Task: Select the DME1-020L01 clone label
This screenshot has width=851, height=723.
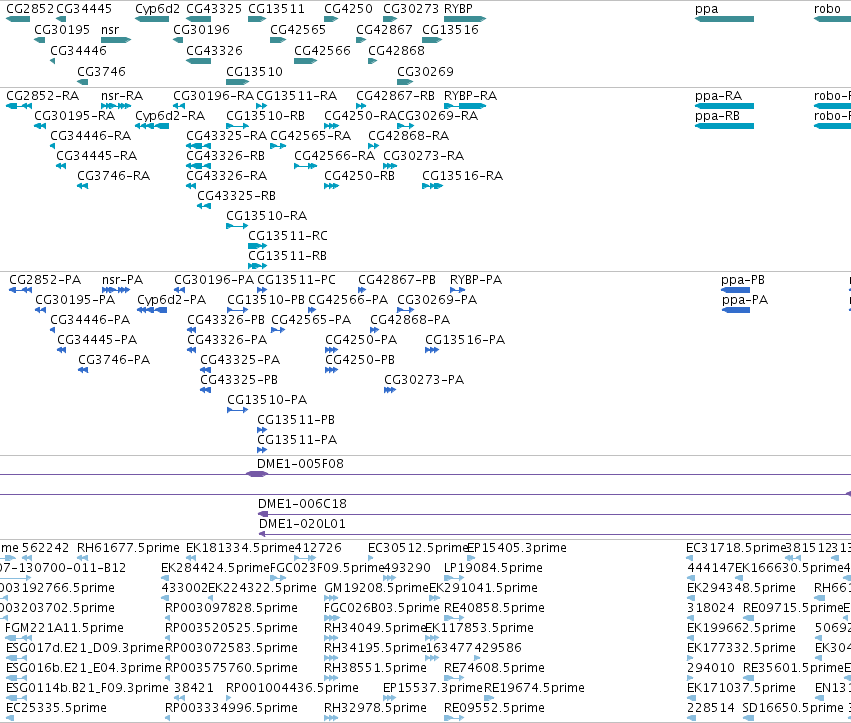Action: (302, 524)
